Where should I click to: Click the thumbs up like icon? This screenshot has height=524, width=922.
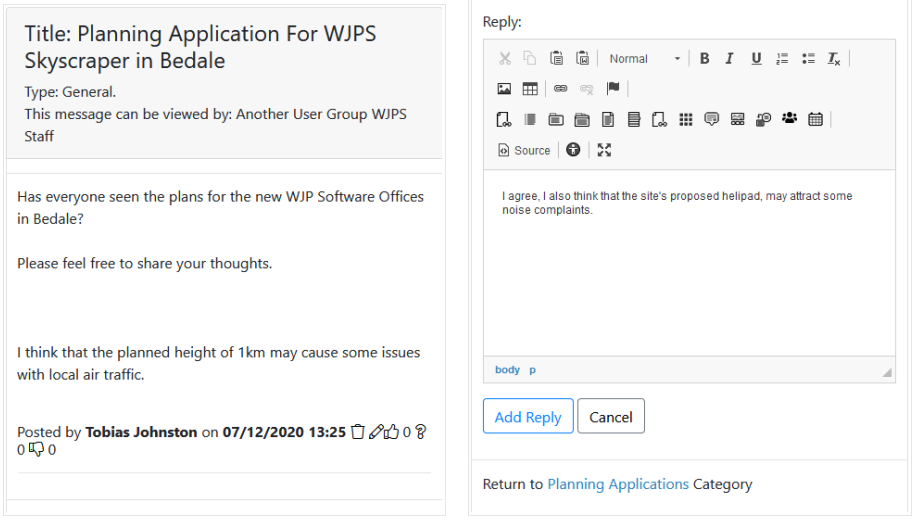tap(392, 432)
